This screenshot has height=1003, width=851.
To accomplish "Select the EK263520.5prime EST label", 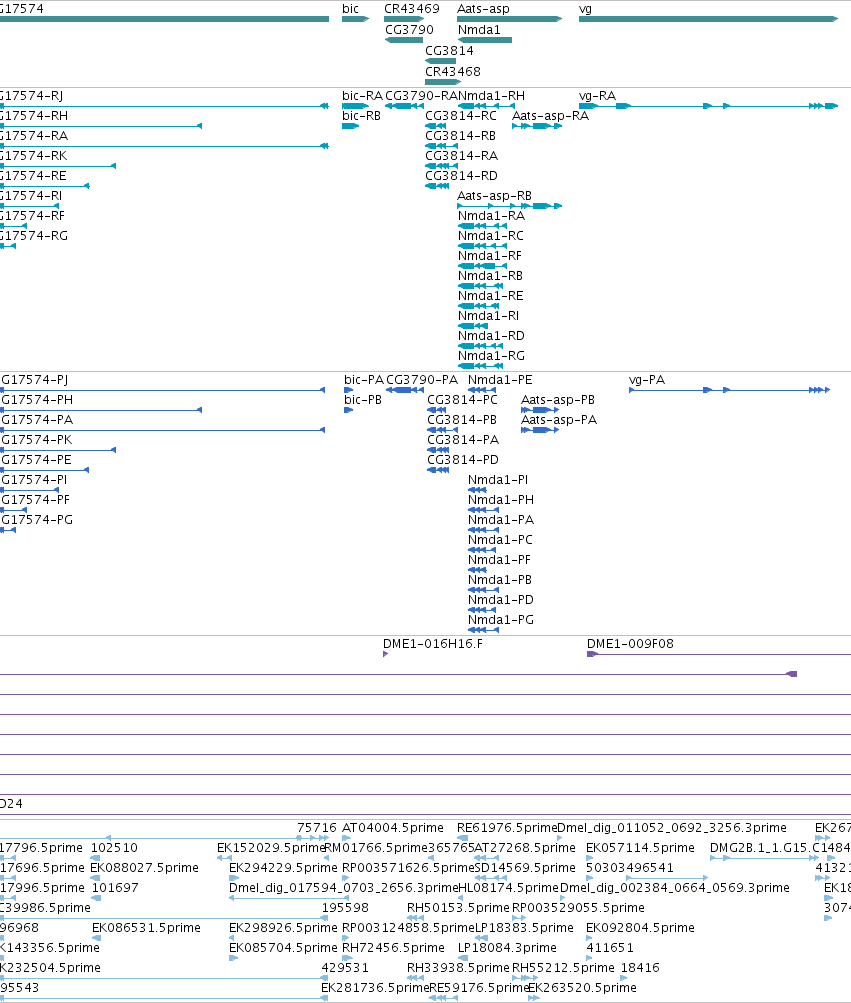I will (582, 988).
